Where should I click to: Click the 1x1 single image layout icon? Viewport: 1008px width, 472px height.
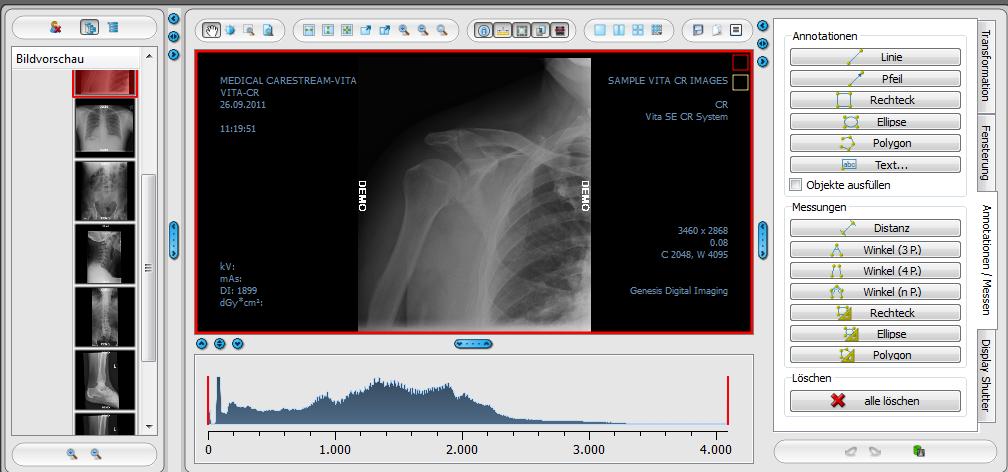pos(600,30)
